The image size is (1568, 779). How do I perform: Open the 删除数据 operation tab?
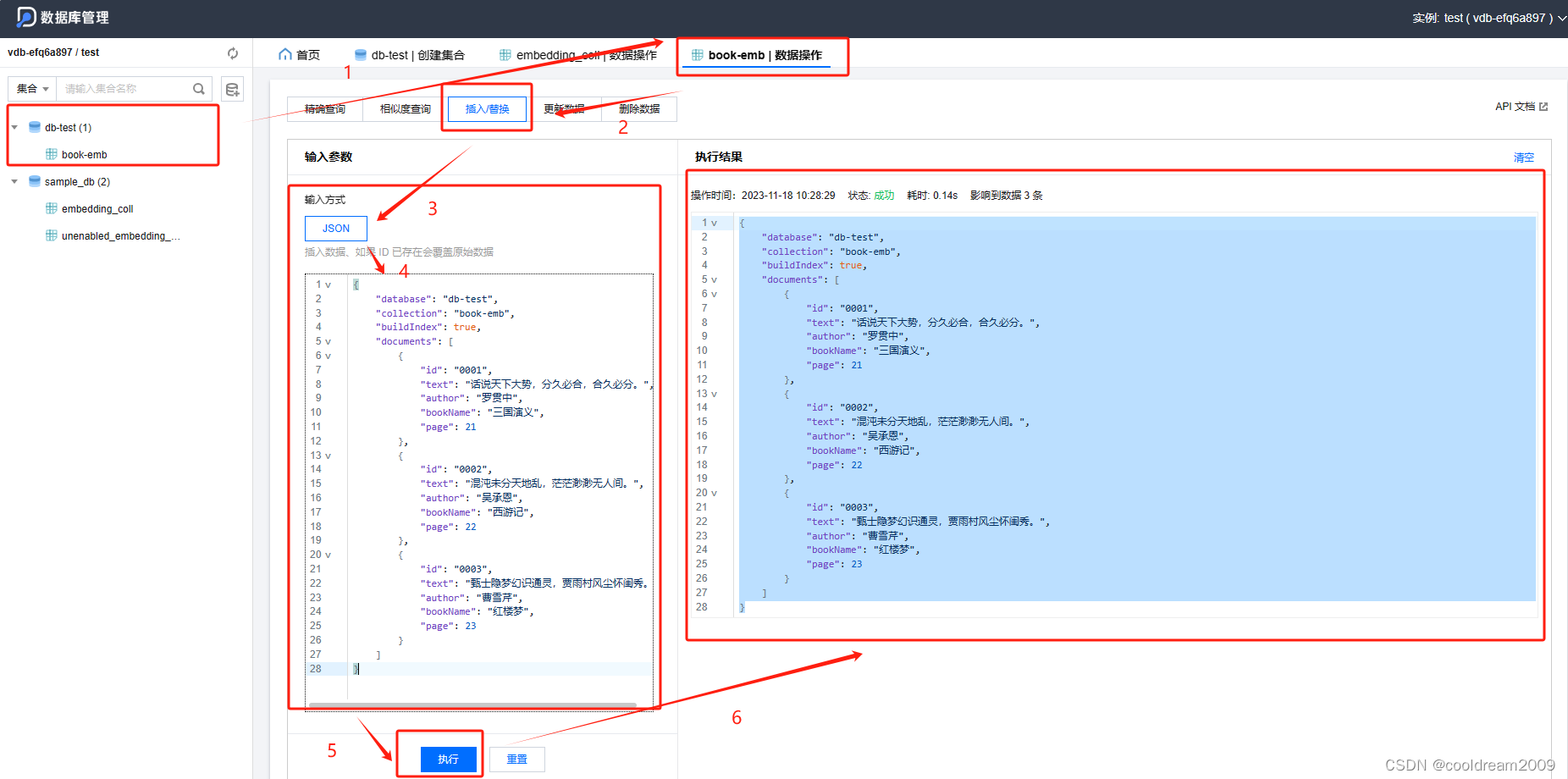click(639, 108)
